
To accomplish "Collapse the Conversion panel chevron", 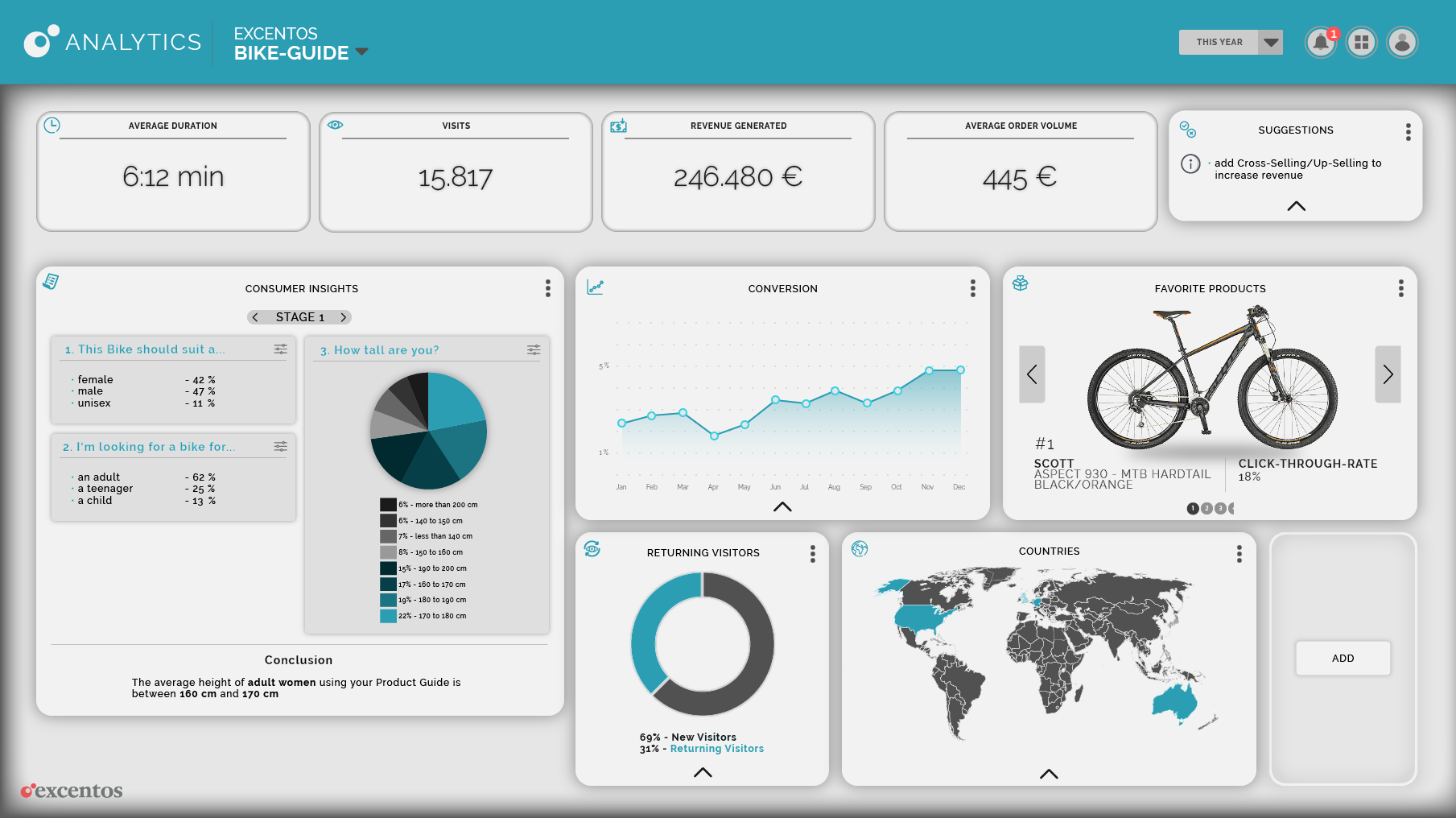I will (x=782, y=506).
